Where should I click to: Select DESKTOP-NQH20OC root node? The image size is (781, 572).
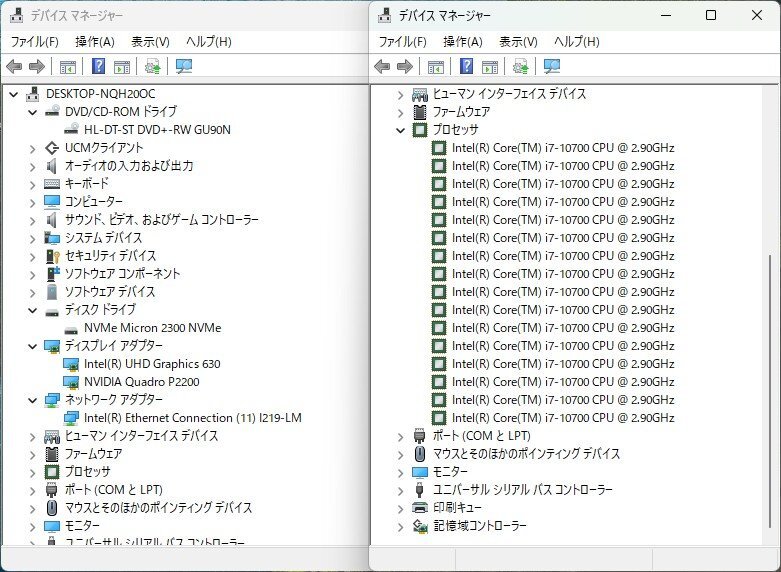(100, 94)
